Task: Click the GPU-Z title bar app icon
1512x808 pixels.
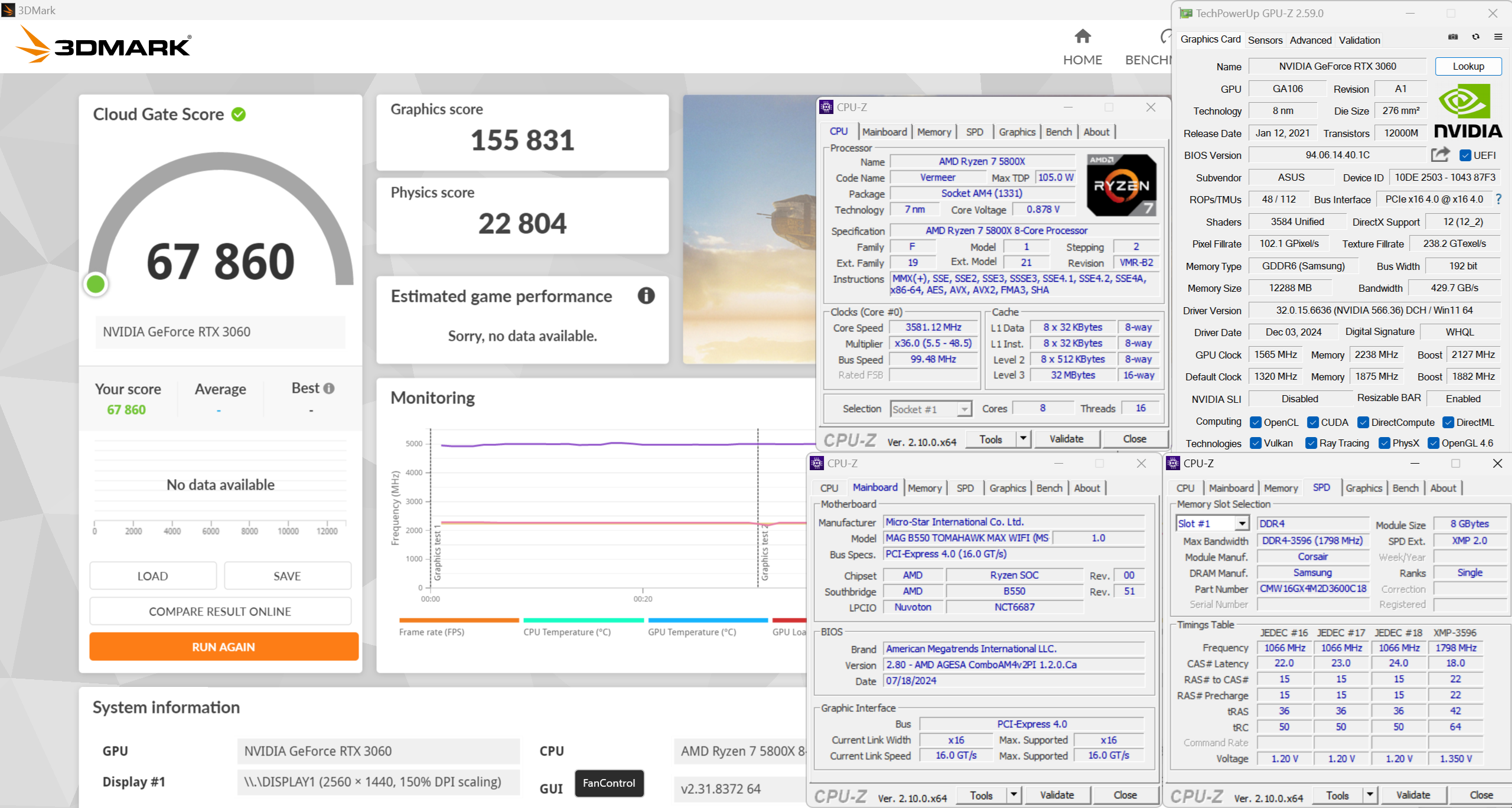Action: coord(1185,13)
